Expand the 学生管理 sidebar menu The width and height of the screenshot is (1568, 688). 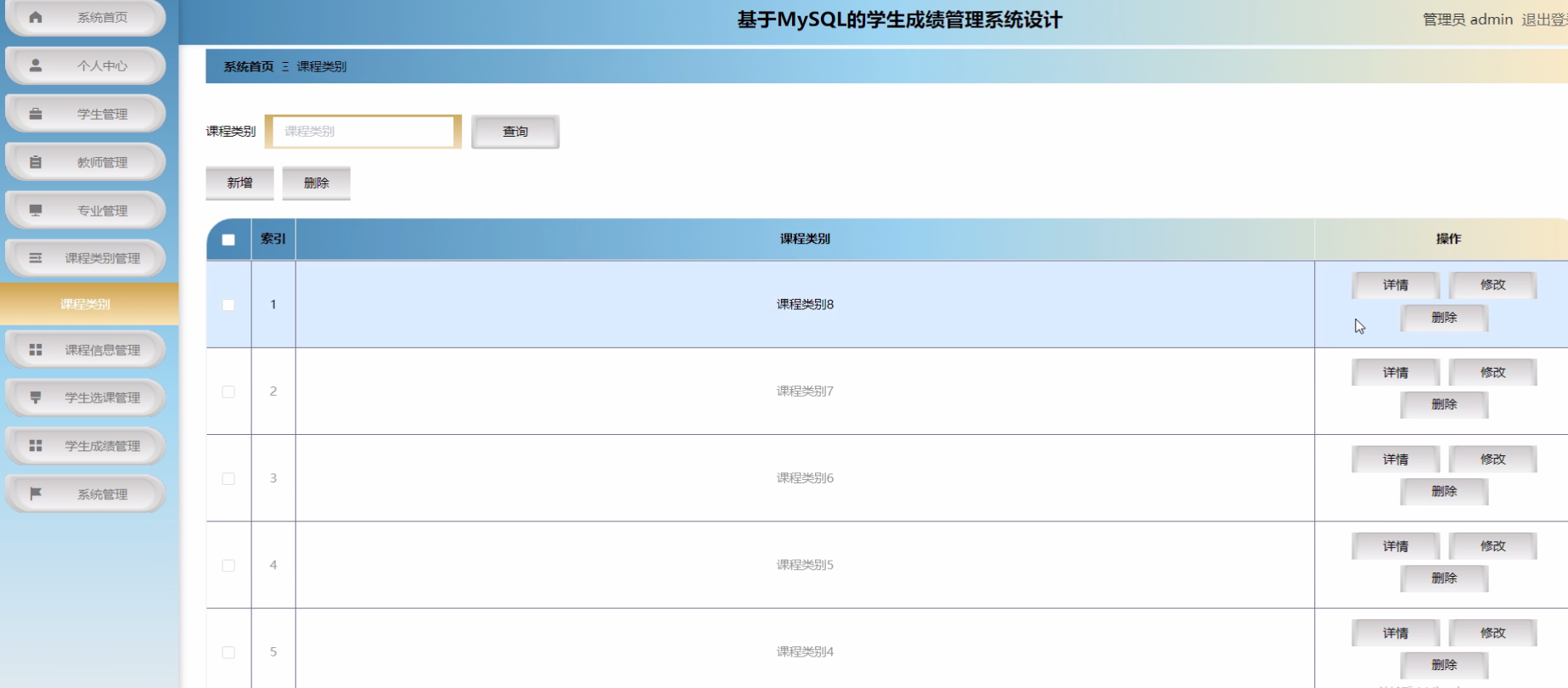coord(86,114)
